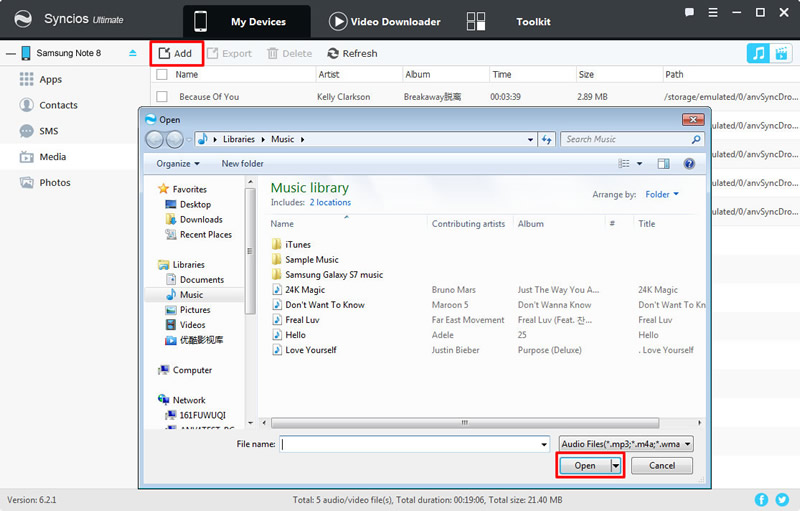Select Desktop under Favorites
This screenshot has height=511, width=800.
tap(188, 205)
